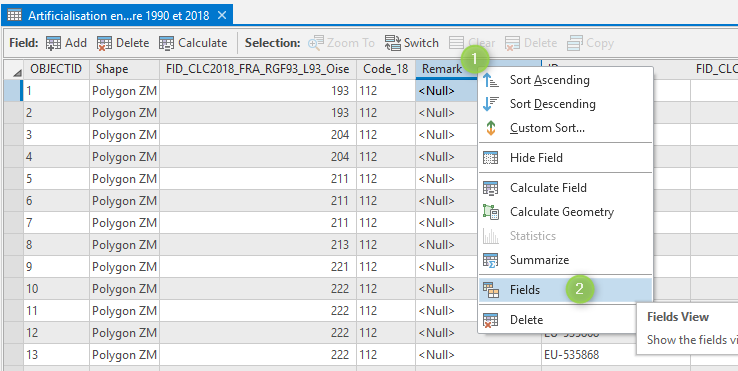Click the Null Remark cell in row 1
This screenshot has height=371, width=738.
point(447,91)
